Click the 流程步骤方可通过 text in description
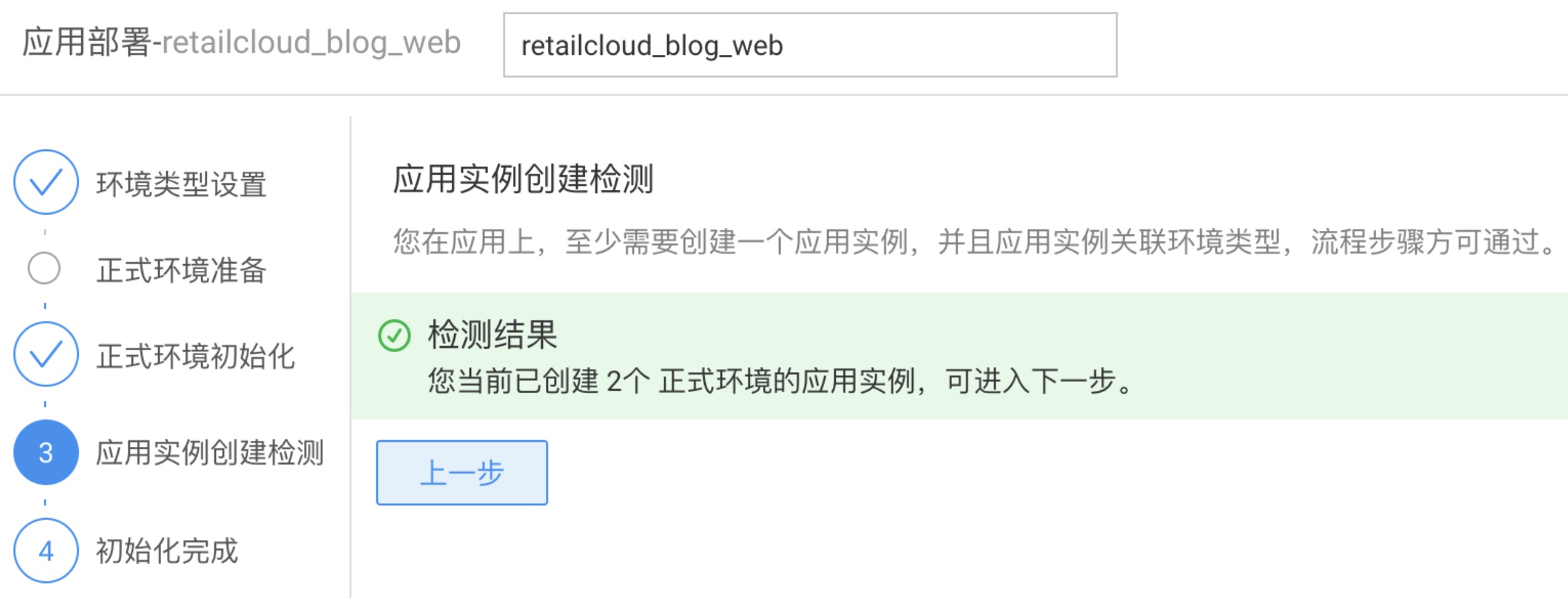Screen dimensions: 1568x598 coord(1431,242)
